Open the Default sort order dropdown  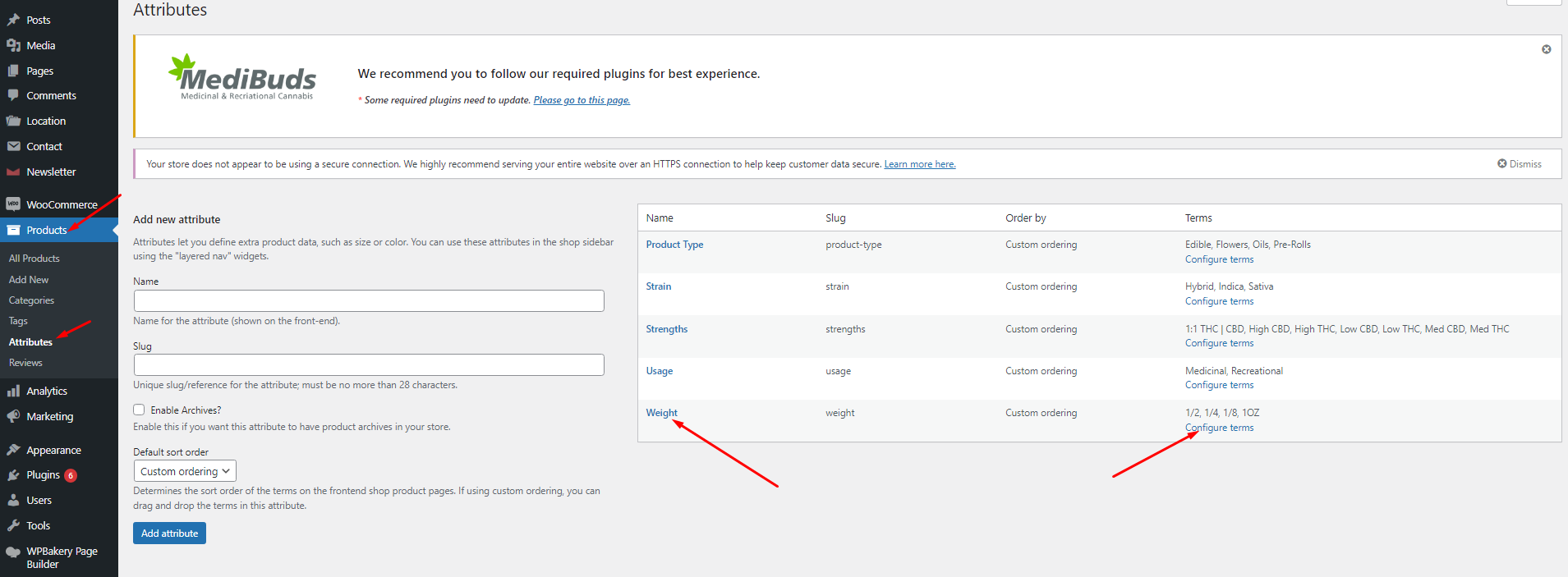coord(185,471)
